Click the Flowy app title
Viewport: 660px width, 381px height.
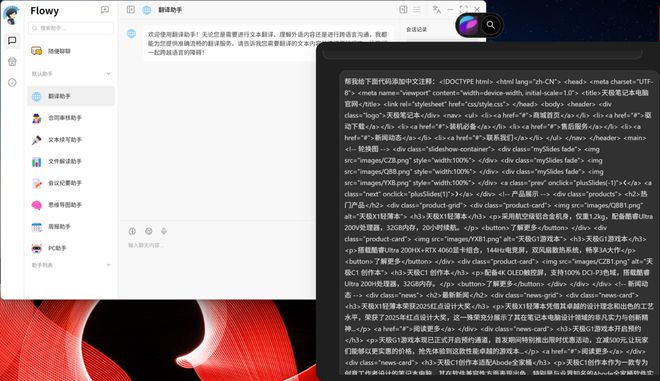click(45, 11)
